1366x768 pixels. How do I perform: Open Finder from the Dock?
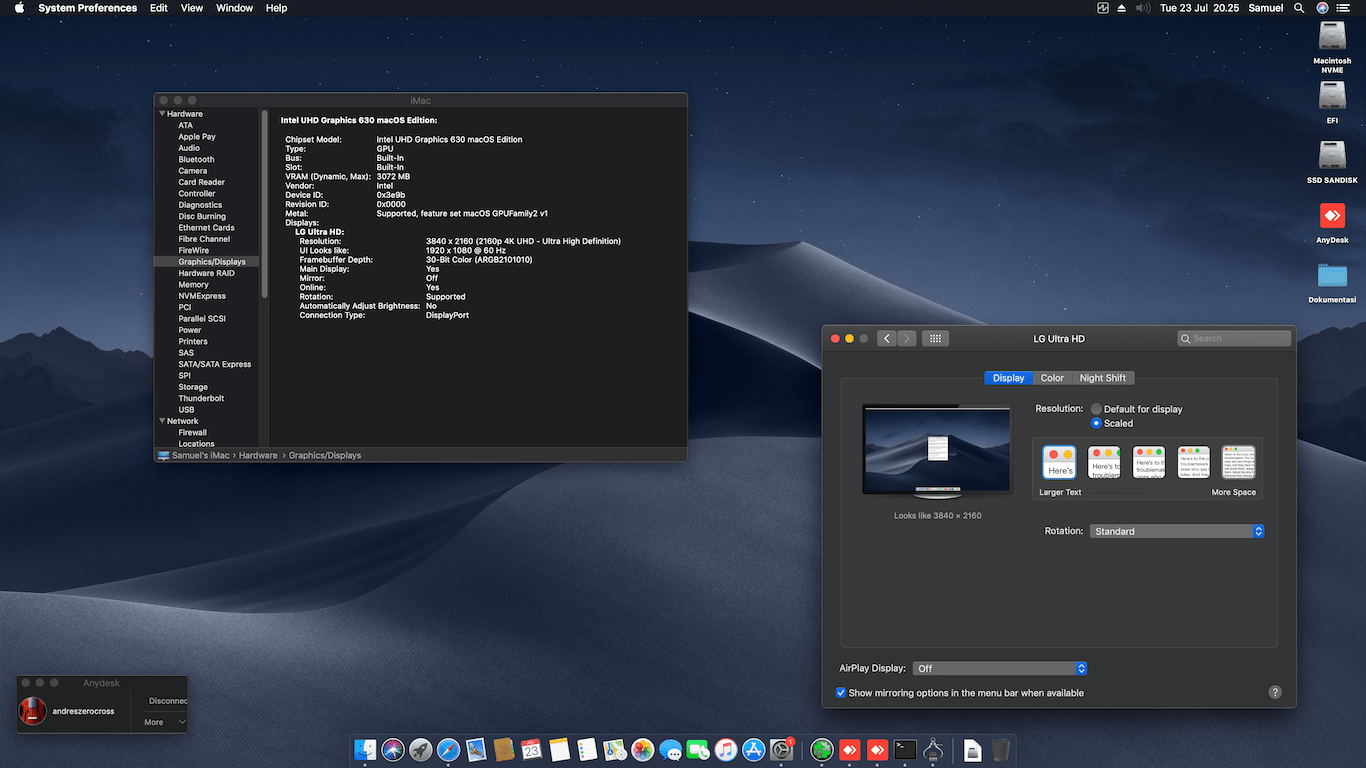365,749
